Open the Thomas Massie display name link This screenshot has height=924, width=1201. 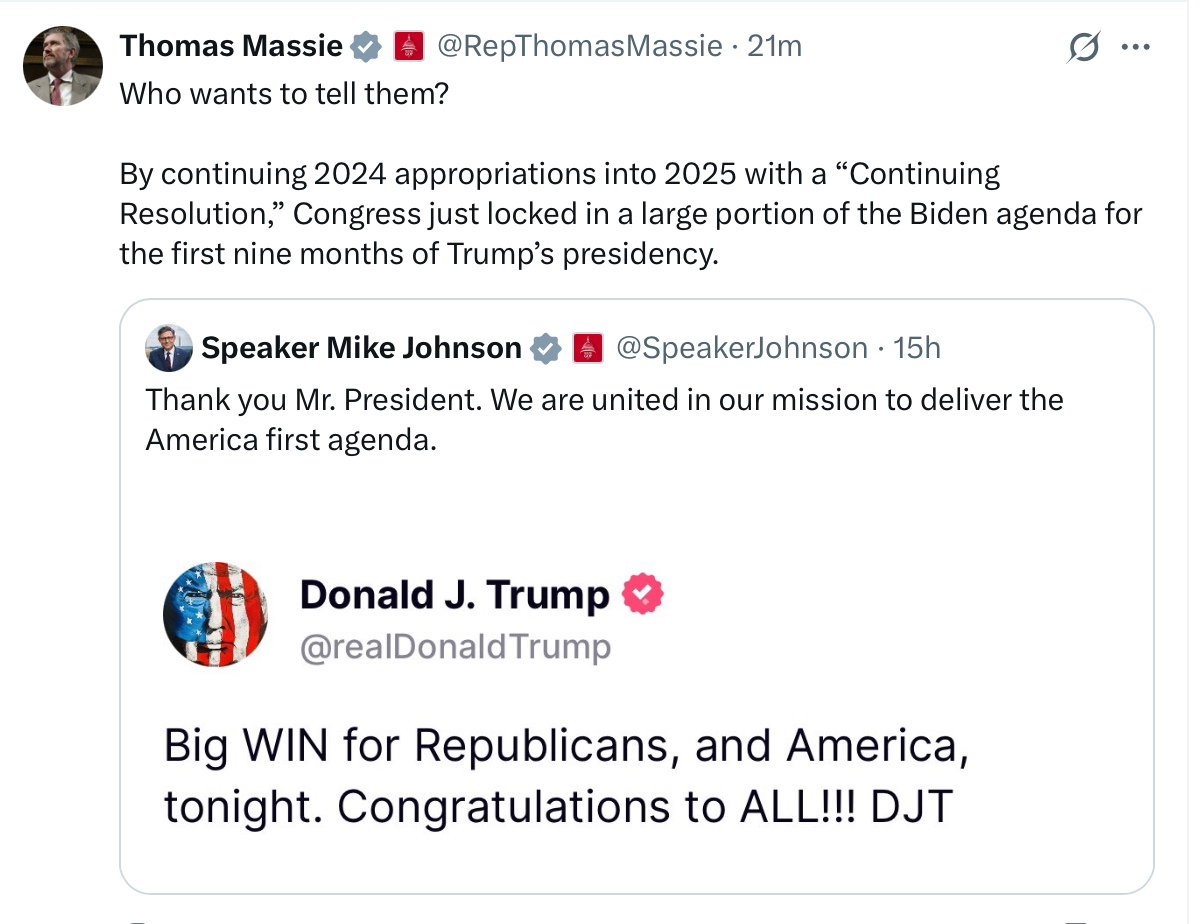click(231, 45)
